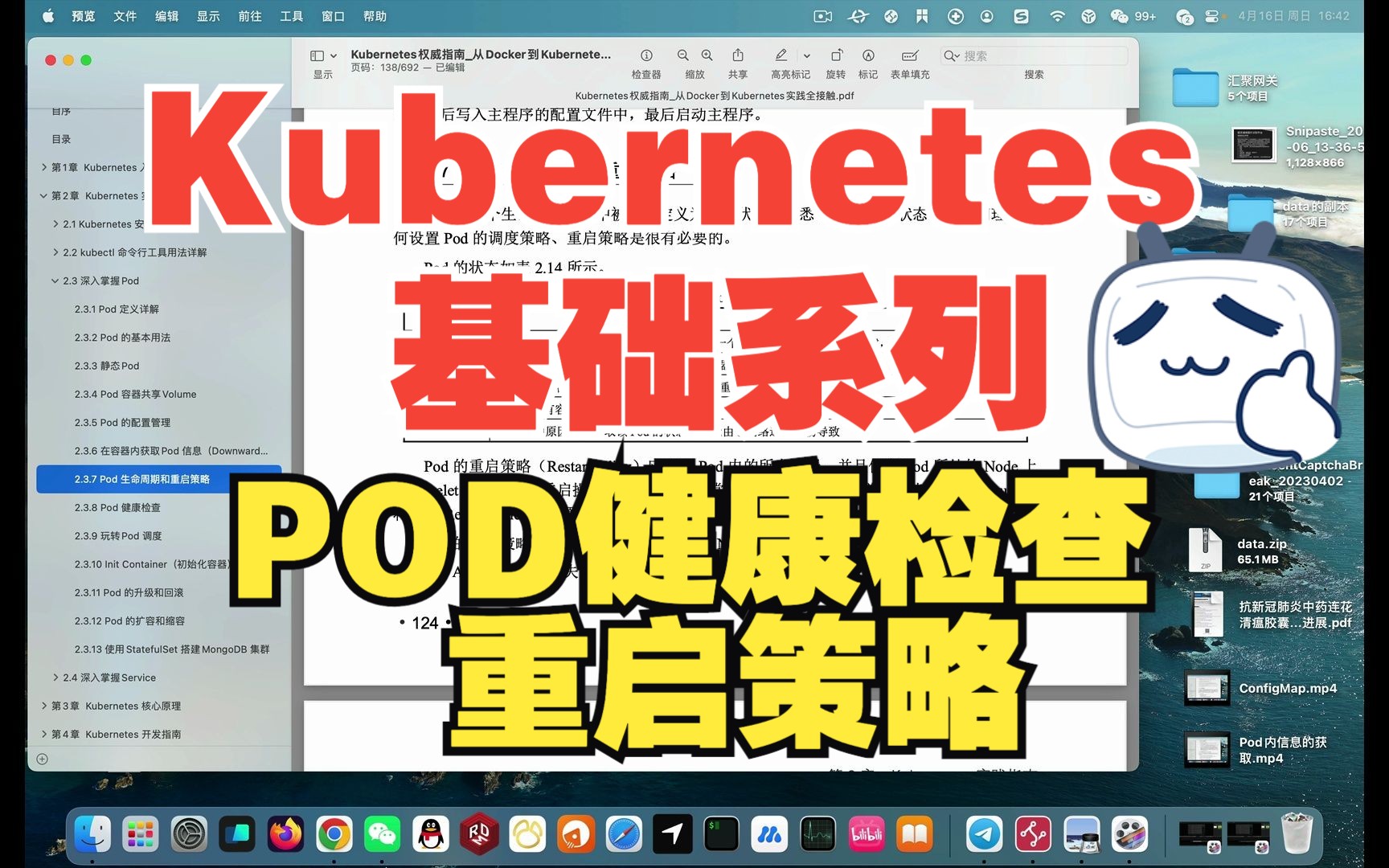Select 2.3.9 玩转 Pod 调度 entry
The width and height of the screenshot is (1389, 868).
point(118,536)
